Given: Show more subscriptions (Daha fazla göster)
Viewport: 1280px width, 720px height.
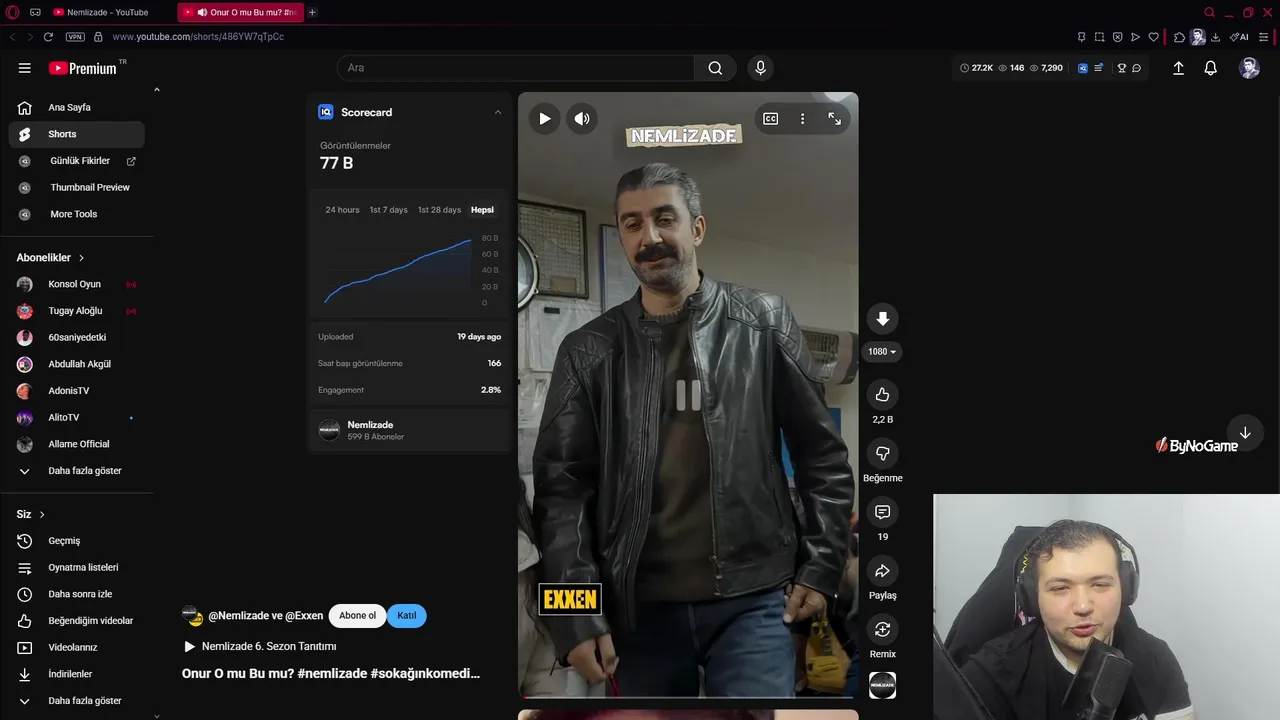Looking at the screenshot, I should click(76, 471).
